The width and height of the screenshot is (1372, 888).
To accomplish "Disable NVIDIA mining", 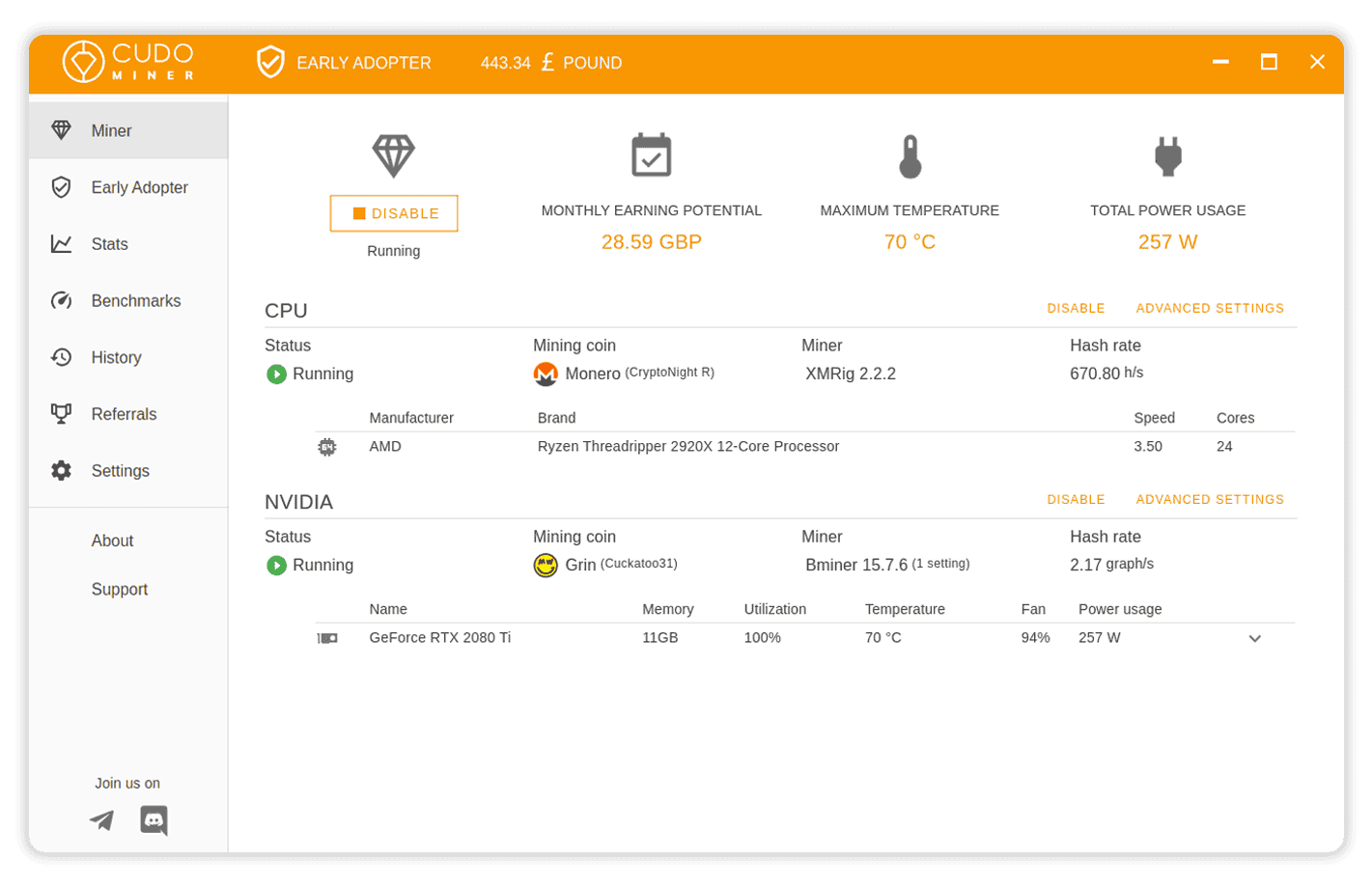I will pyautogui.click(x=1075, y=500).
